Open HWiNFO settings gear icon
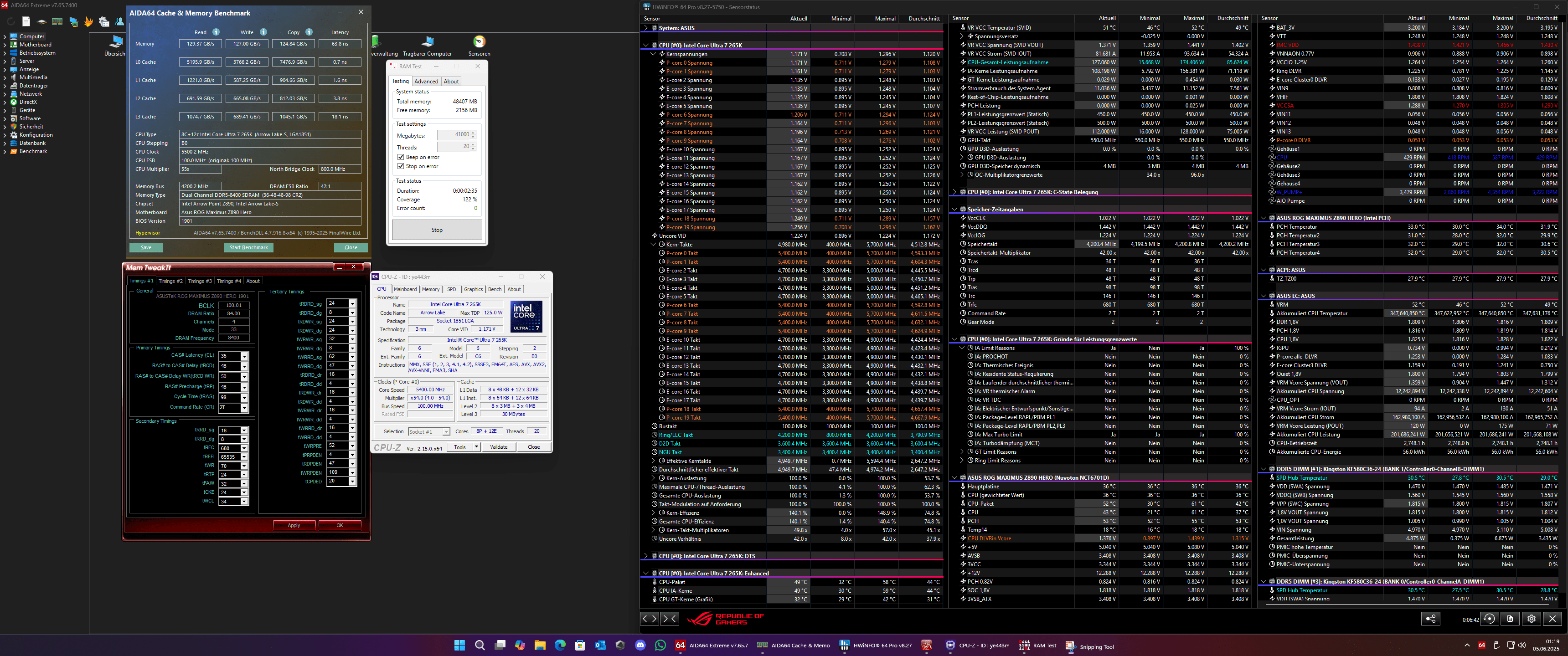 [x=1531, y=619]
